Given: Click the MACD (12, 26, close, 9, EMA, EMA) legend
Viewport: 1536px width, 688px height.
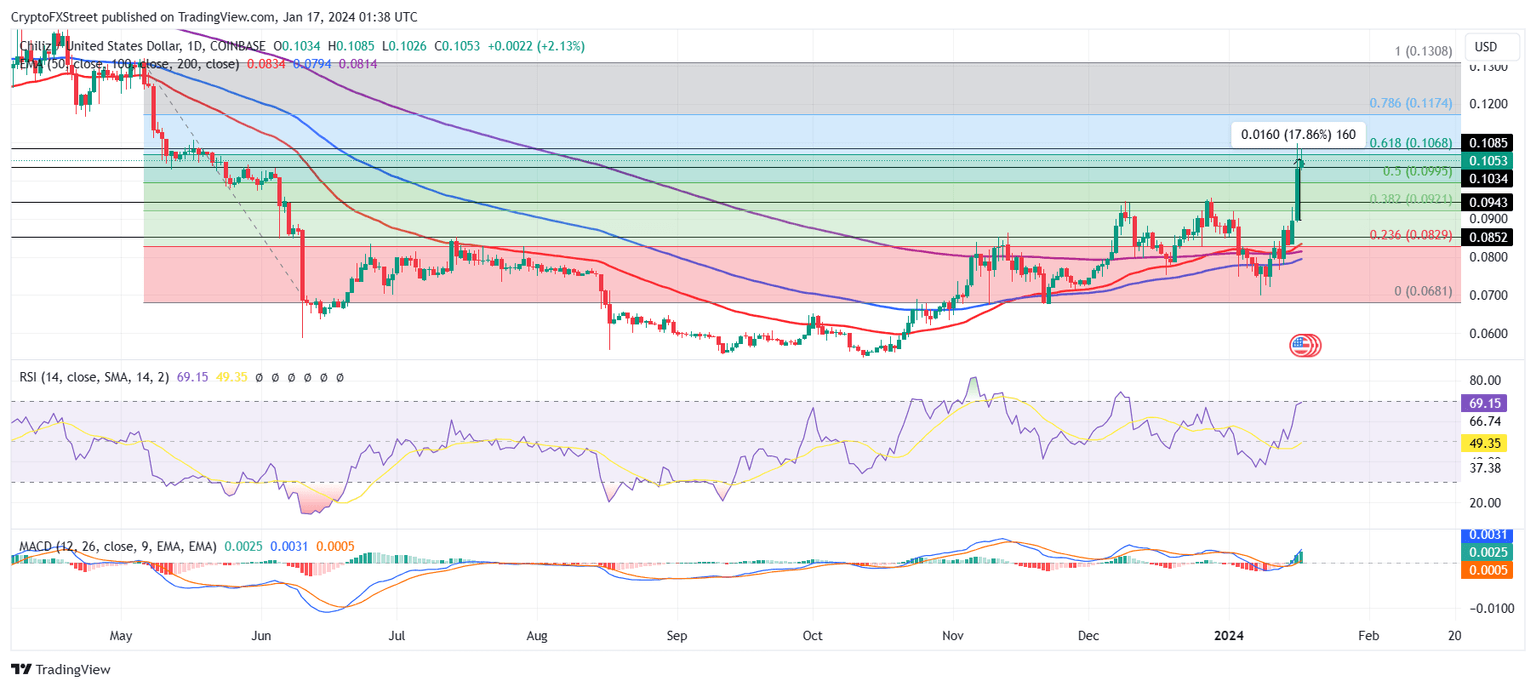Looking at the screenshot, I should 118,547.
